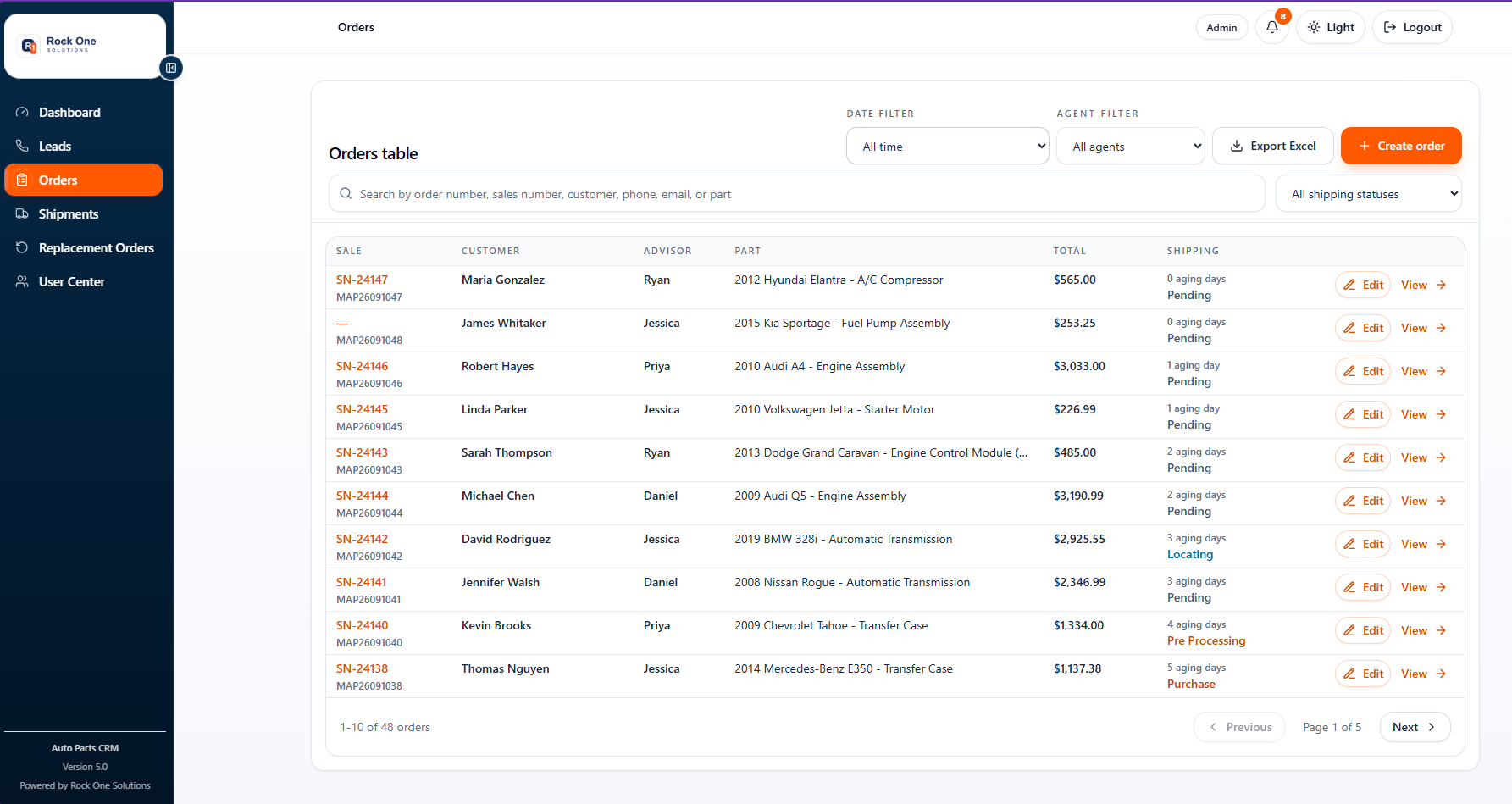
Task: Click in the order search field
Action: [x=796, y=194]
